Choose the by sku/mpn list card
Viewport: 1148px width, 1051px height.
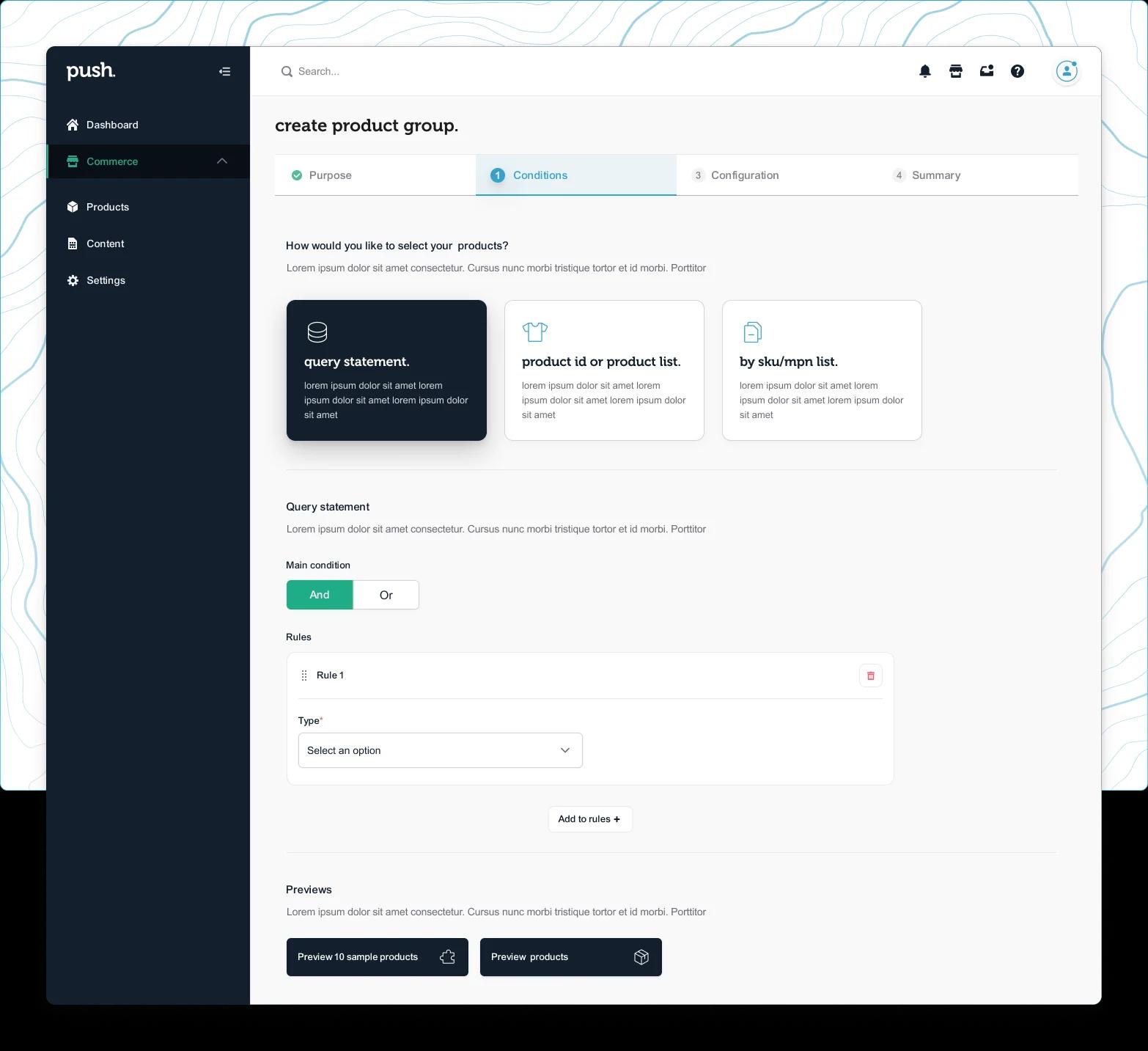click(822, 370)
